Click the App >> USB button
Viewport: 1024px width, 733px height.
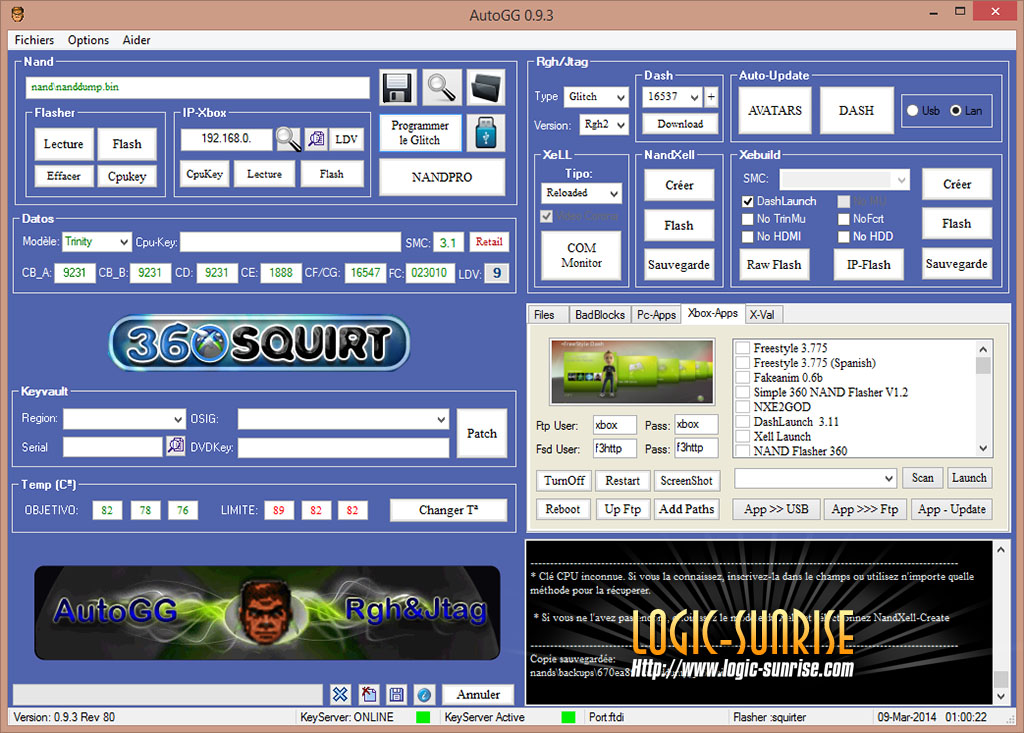point(776,509)
